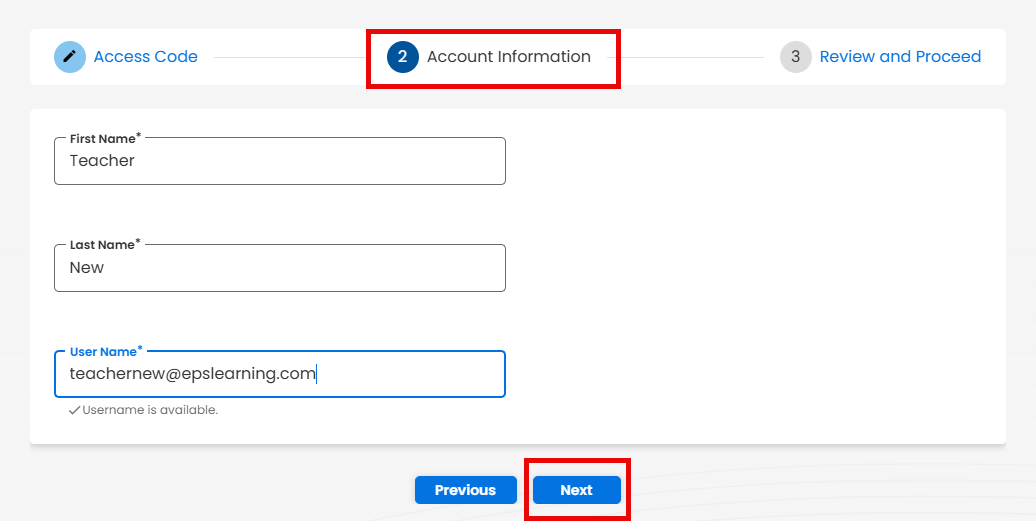Click the text "Teacher" inside First Name
The height and width of the screenshot is (521, 1036).
click(102, 161)
